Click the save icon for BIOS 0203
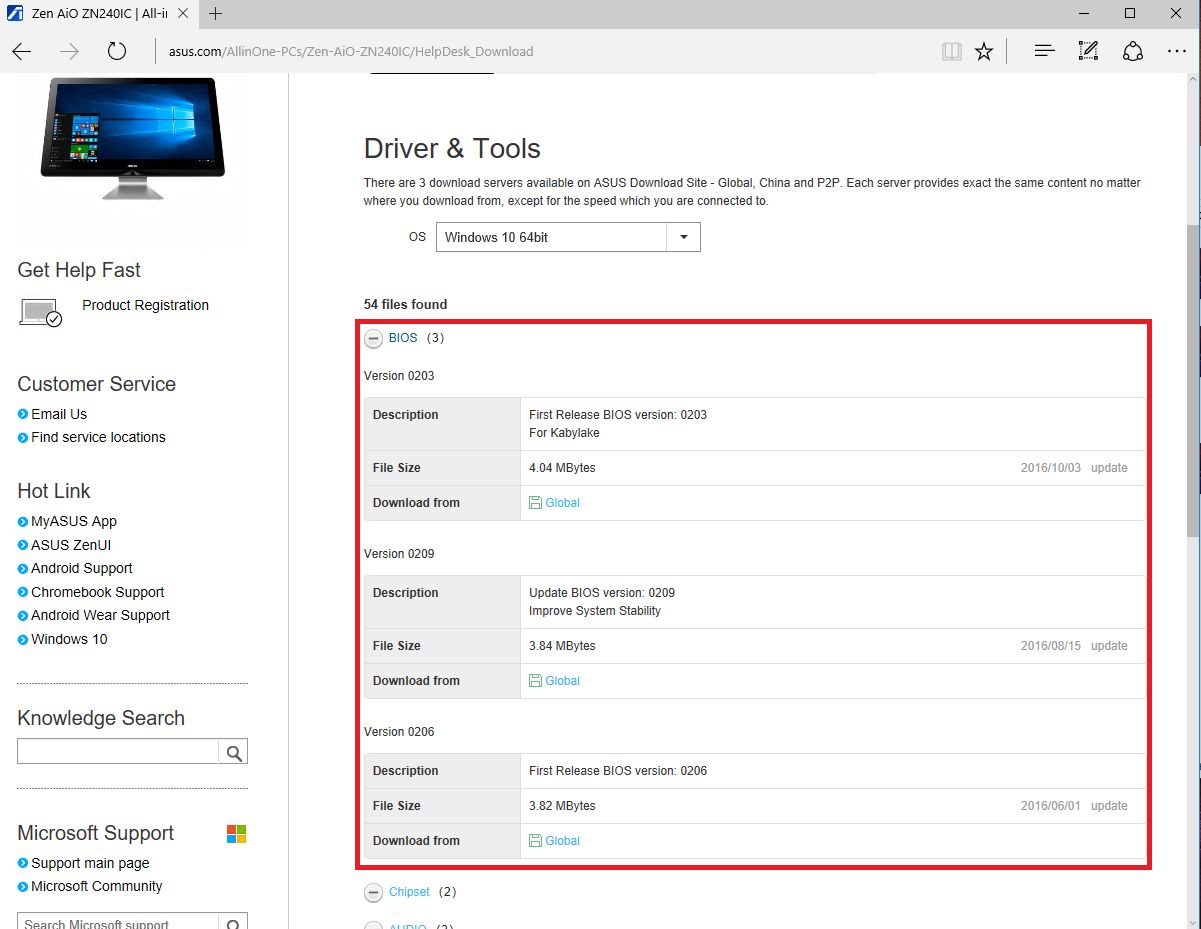This screenshot has width=1201, height=929. pyautogui.click(x=535, y=503)
